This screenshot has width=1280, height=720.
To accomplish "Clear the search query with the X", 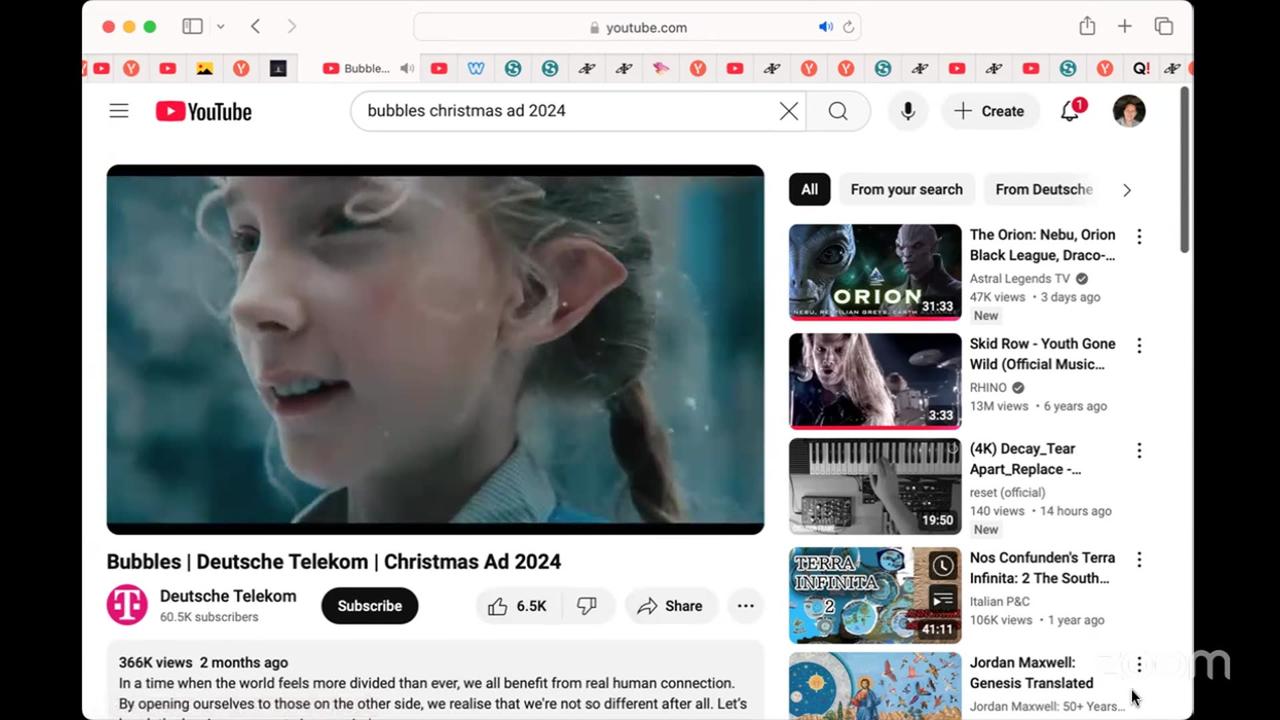I will point(789,111).
